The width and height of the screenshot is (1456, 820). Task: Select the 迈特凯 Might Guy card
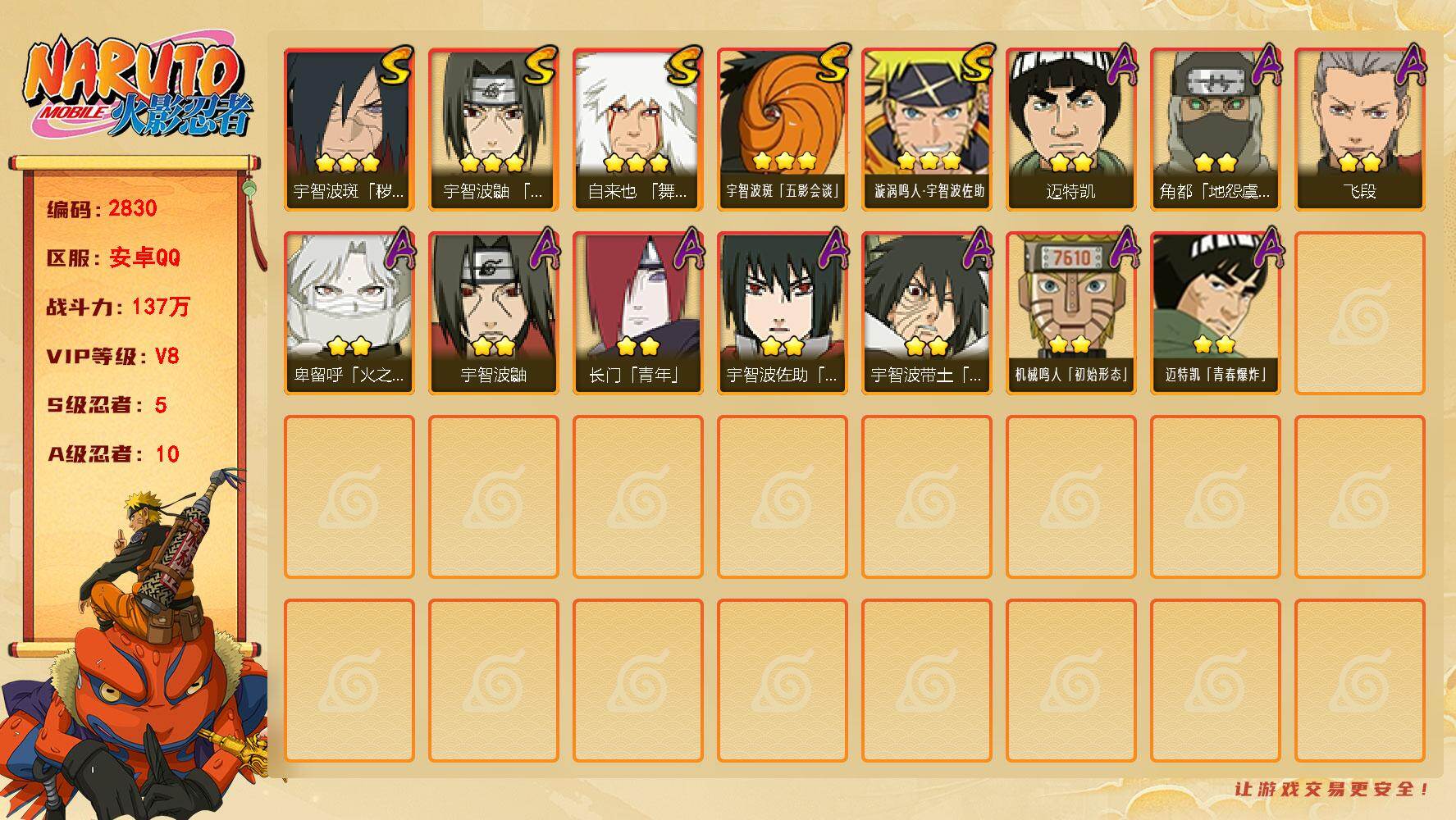click(x=1070, y=130)
